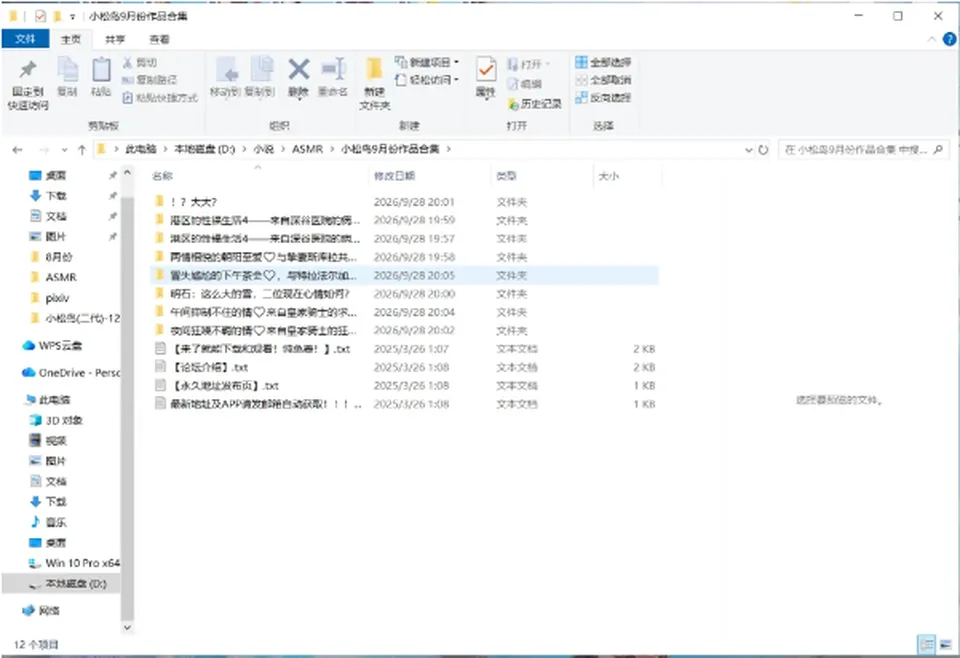Navigate to ASMR in the address breadcrumb
Screen dimensions: 960x658
tap(307, 149)
